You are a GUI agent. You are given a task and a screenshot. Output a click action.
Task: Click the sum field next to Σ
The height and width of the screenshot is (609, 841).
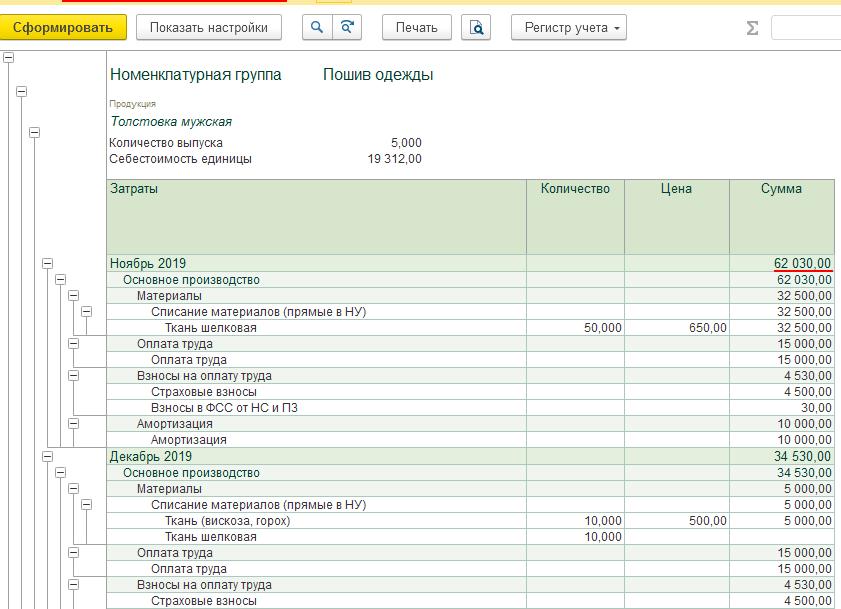click(x=806, y=27)
